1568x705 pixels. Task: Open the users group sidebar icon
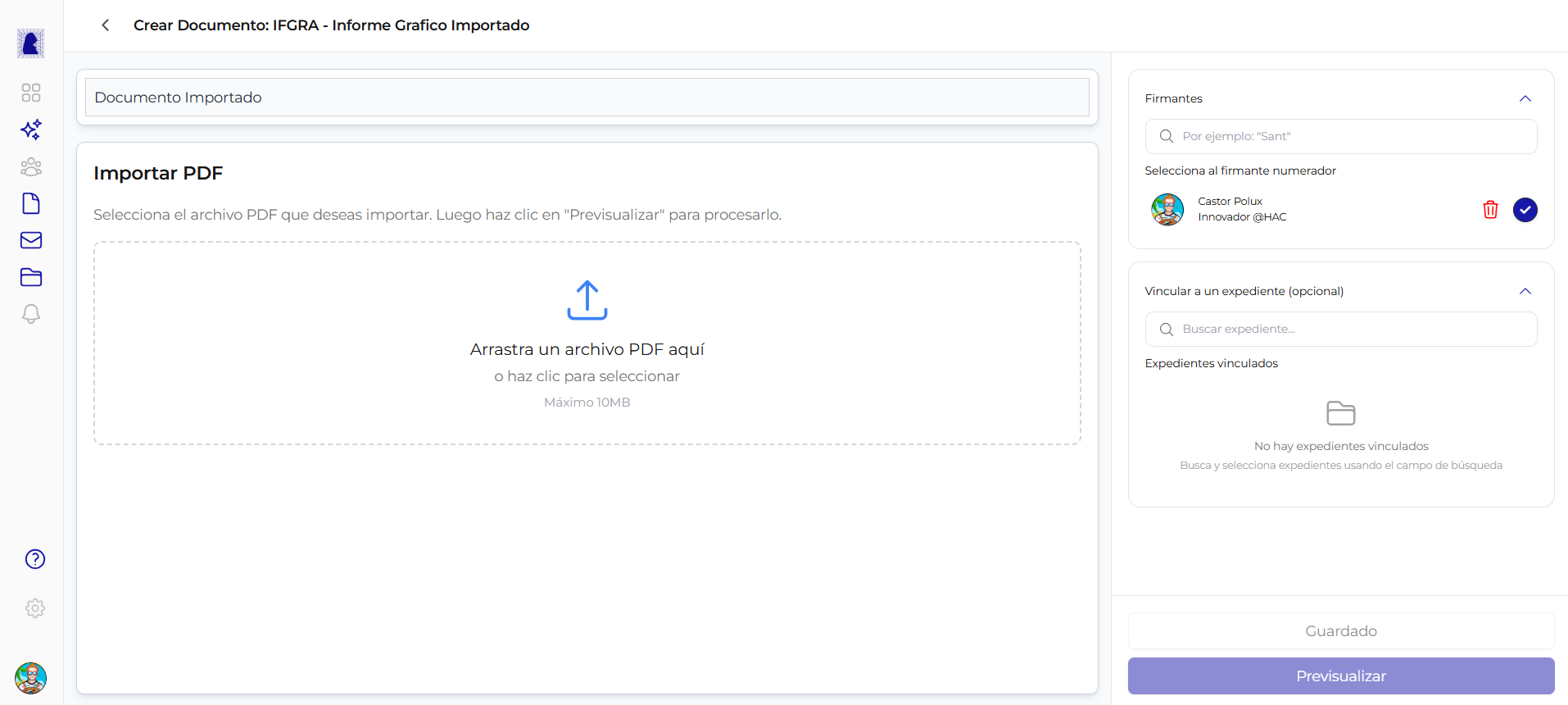pos(31,167)
